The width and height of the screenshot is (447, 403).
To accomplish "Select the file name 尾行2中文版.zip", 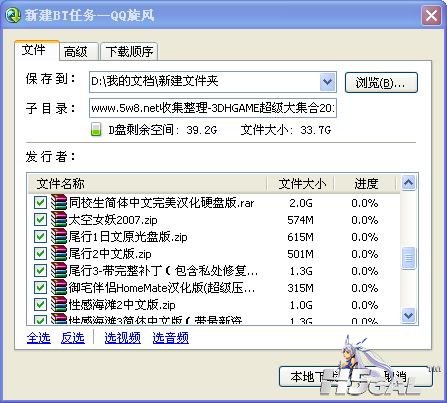I will click(x=110, y=254).
